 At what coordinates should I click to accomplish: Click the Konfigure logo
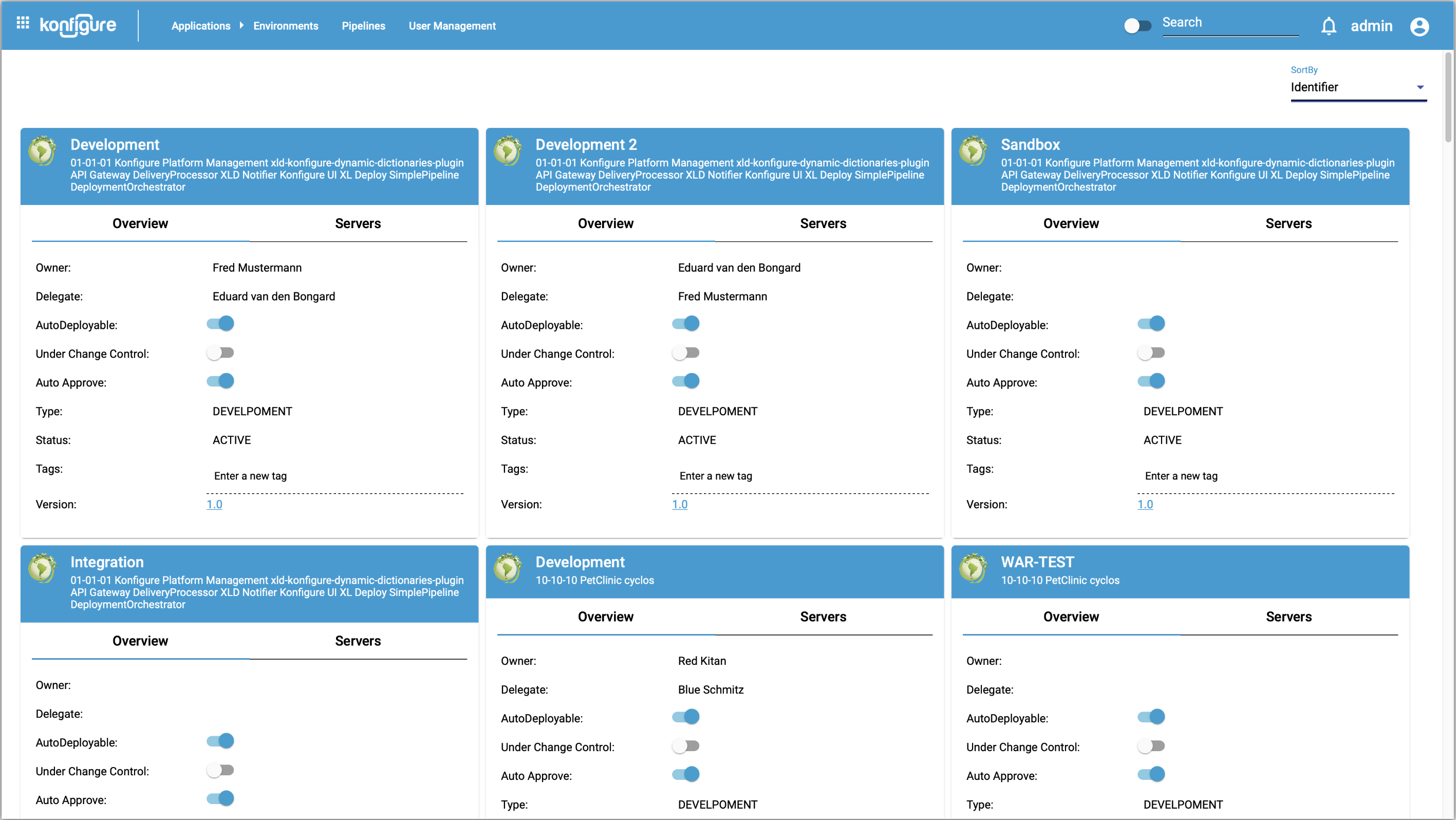click(78, 25)
